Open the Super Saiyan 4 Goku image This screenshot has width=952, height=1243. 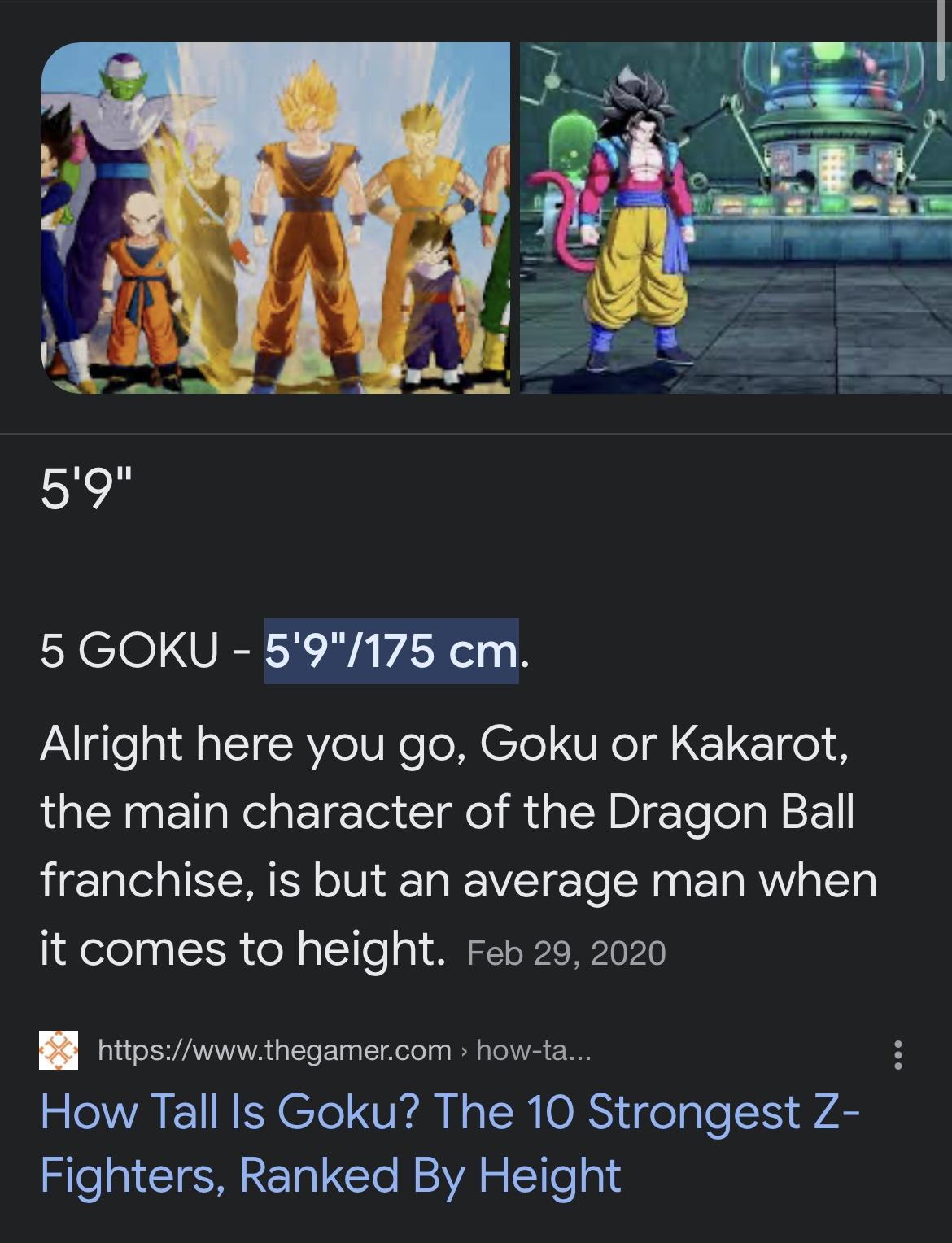(x=736, y=218)
